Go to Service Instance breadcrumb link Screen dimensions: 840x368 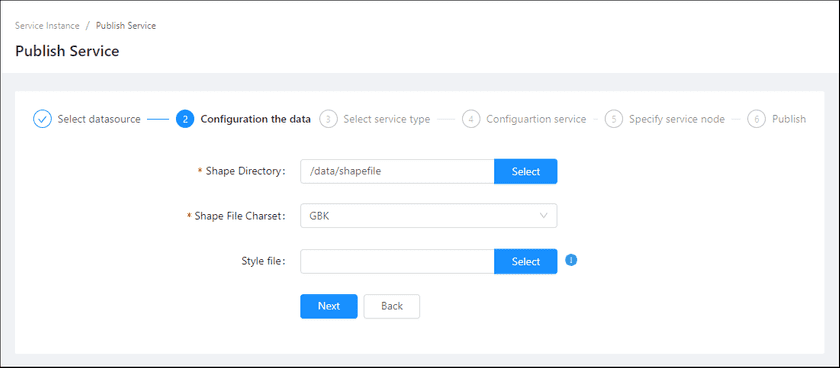pos(47,26)
